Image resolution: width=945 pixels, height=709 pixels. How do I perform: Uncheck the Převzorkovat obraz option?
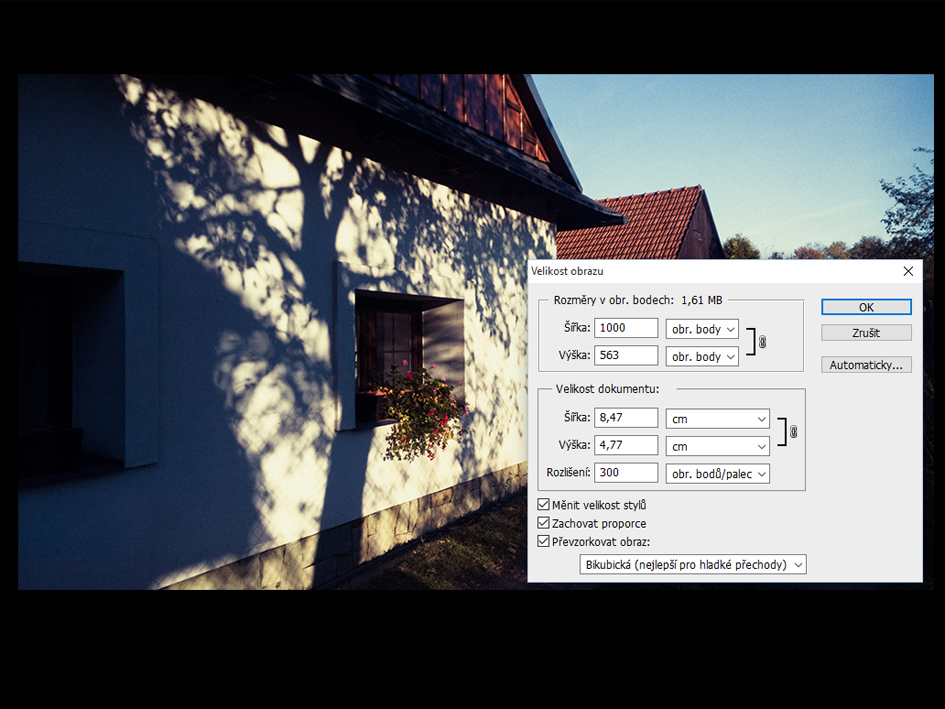[x=544, y=542]
